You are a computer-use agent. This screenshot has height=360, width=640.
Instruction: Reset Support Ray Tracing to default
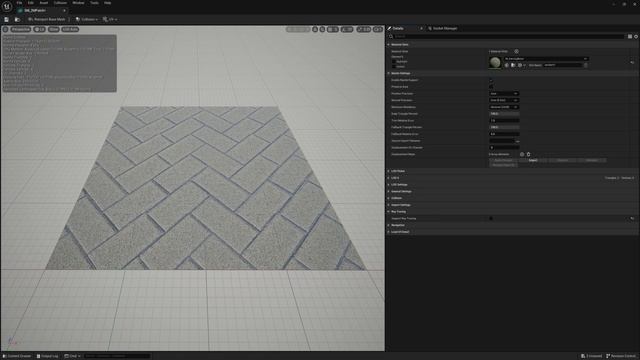[x=632, y=218]
